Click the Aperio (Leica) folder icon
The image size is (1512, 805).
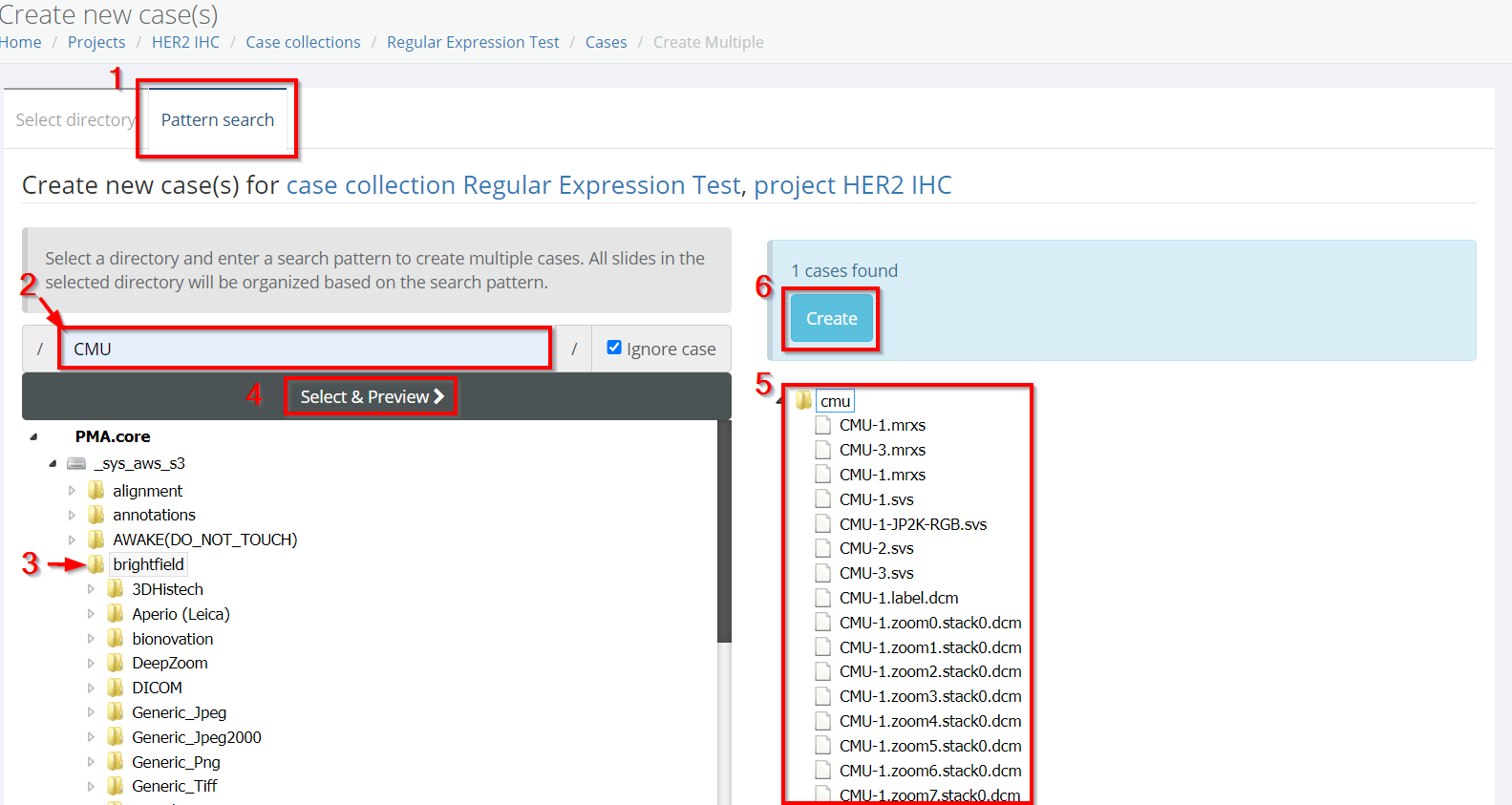pyautogui.click(x=116, y=614)
